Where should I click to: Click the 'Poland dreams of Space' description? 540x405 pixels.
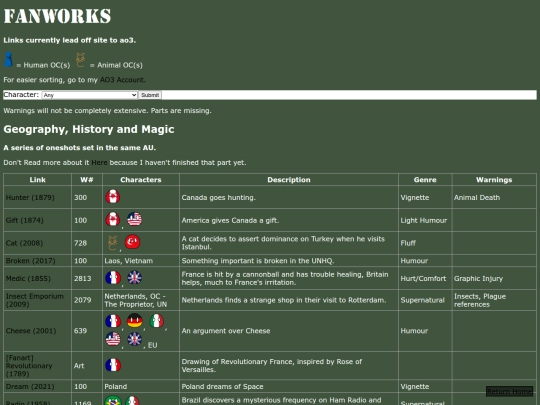pos(222,386)
